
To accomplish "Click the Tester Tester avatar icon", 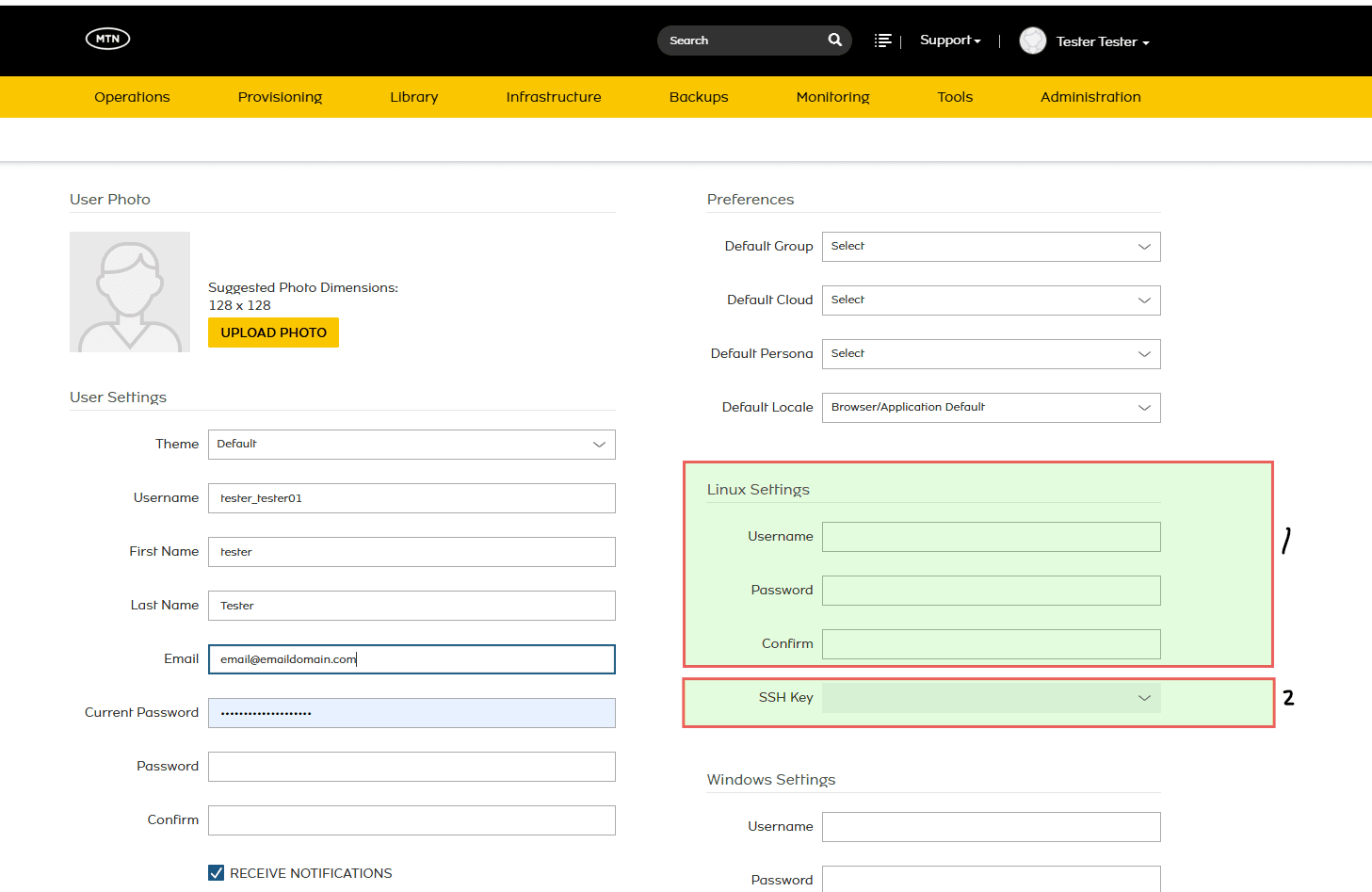I will pyautogui.click(x=1033, y=41).
